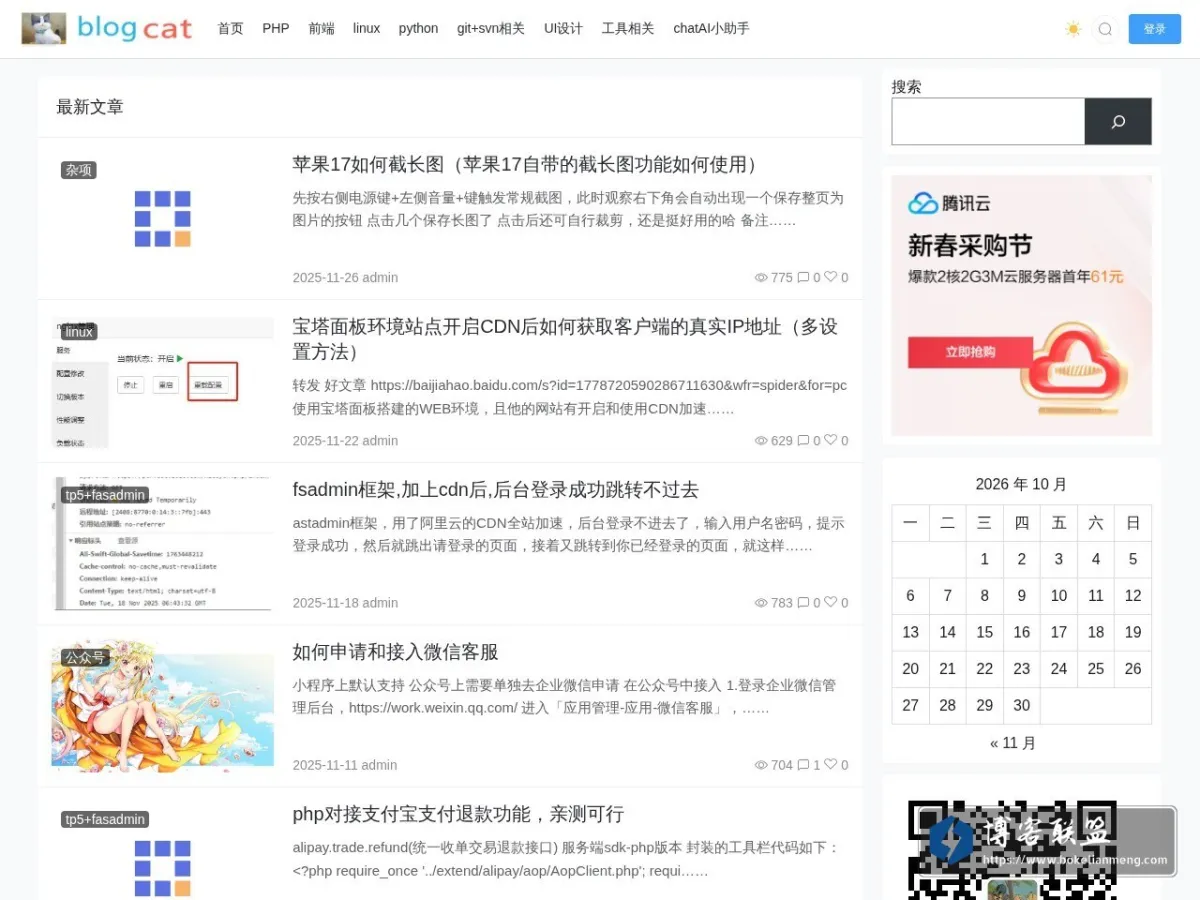Open article 苹果17如何截长图
The height and width of the screenshot is (900, 1200).
(529, 164)
